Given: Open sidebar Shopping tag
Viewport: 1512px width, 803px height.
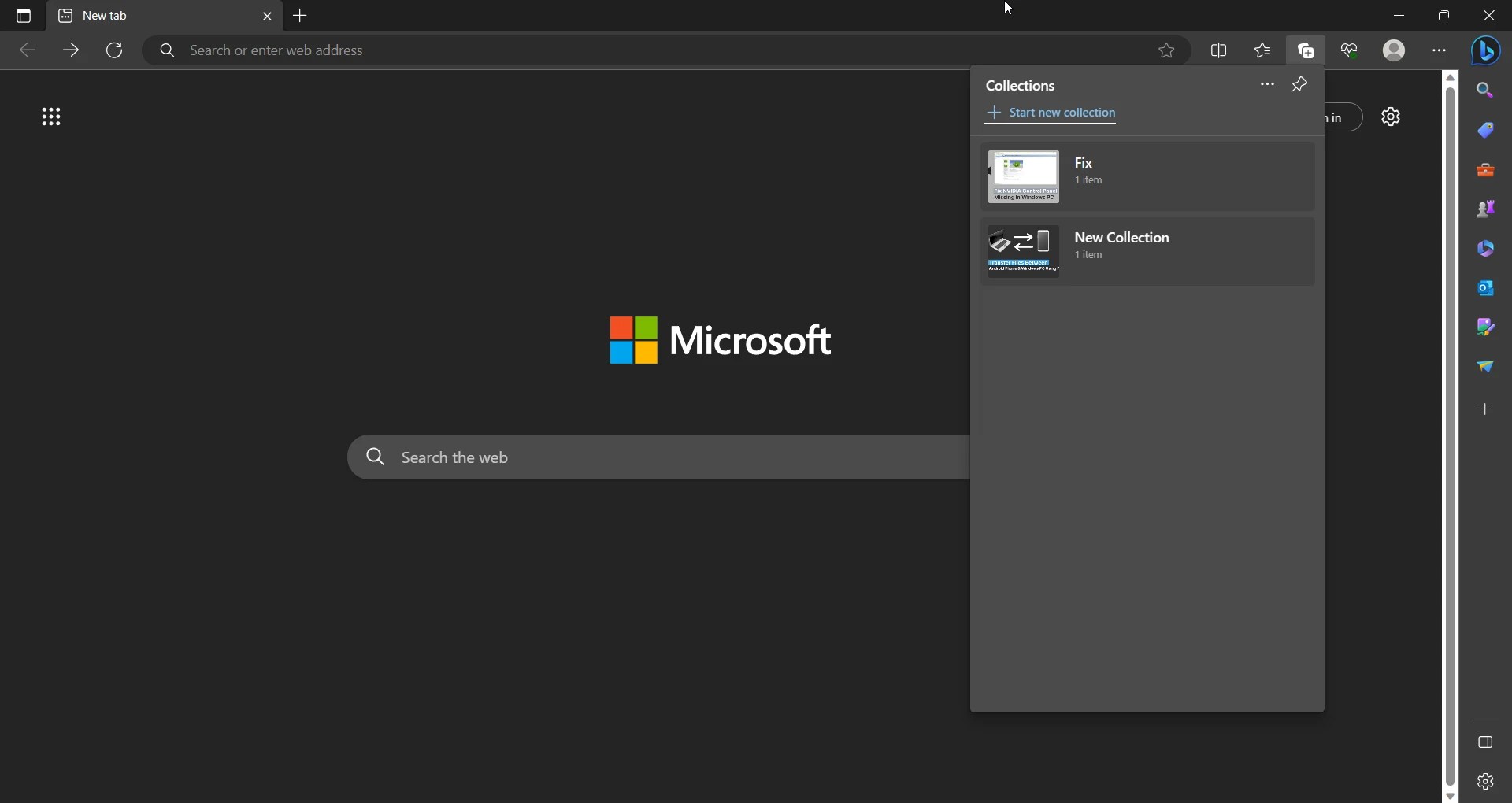Looking at the screenshot, I should (1487, 131).
